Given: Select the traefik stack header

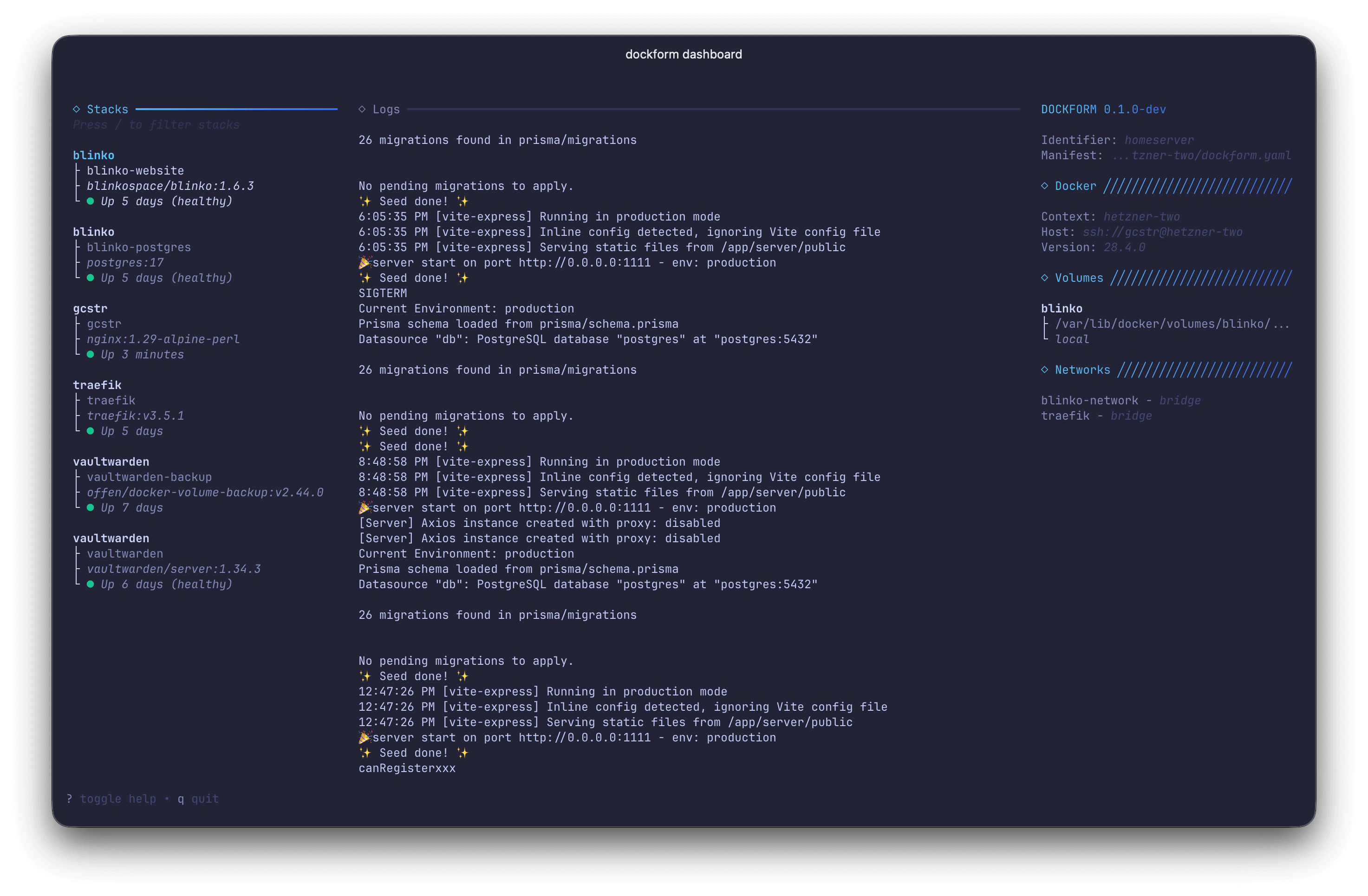Looking at the screenshot, I should (x=97, y=385).
